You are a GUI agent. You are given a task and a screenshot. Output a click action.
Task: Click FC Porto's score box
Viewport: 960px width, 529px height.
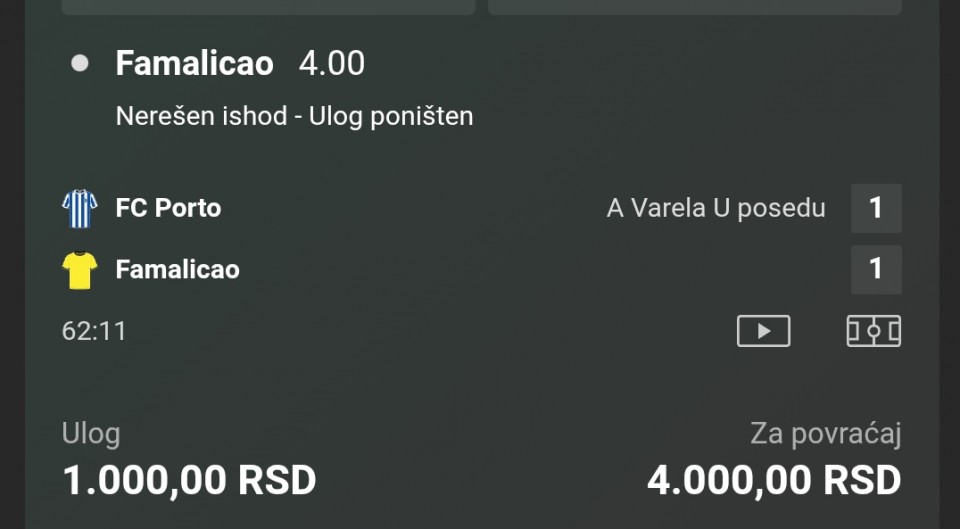(876, 208)
